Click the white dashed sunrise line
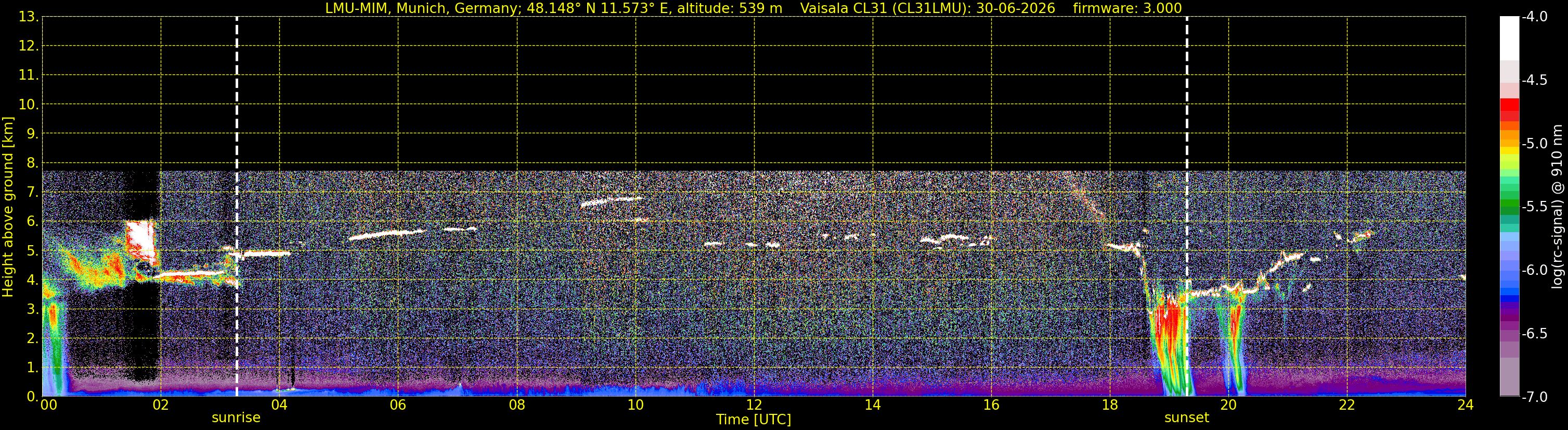 click(237, 207)
